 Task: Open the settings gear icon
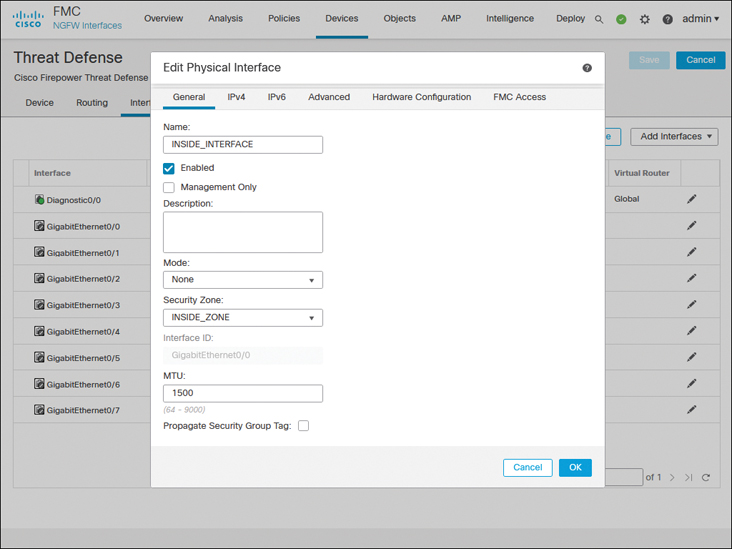click(645, 19)
